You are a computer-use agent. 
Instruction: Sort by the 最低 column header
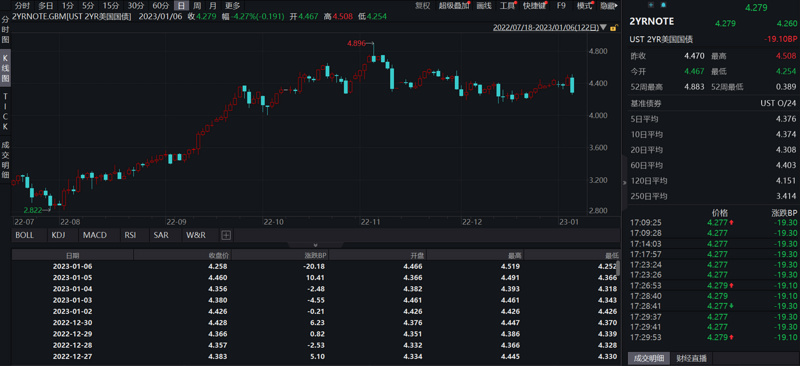pos(572,255)
